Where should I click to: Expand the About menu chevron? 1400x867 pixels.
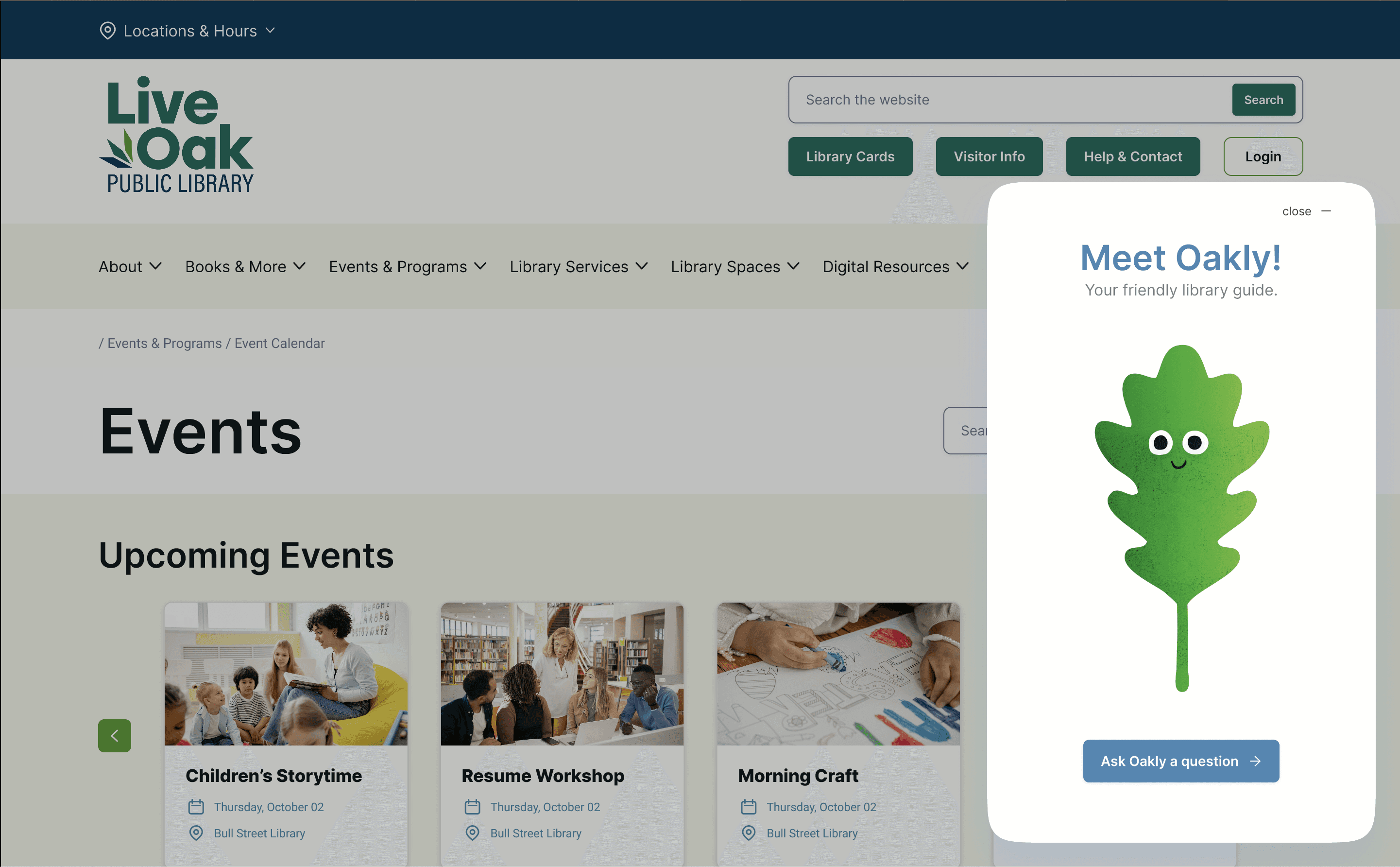pos(155,267)
